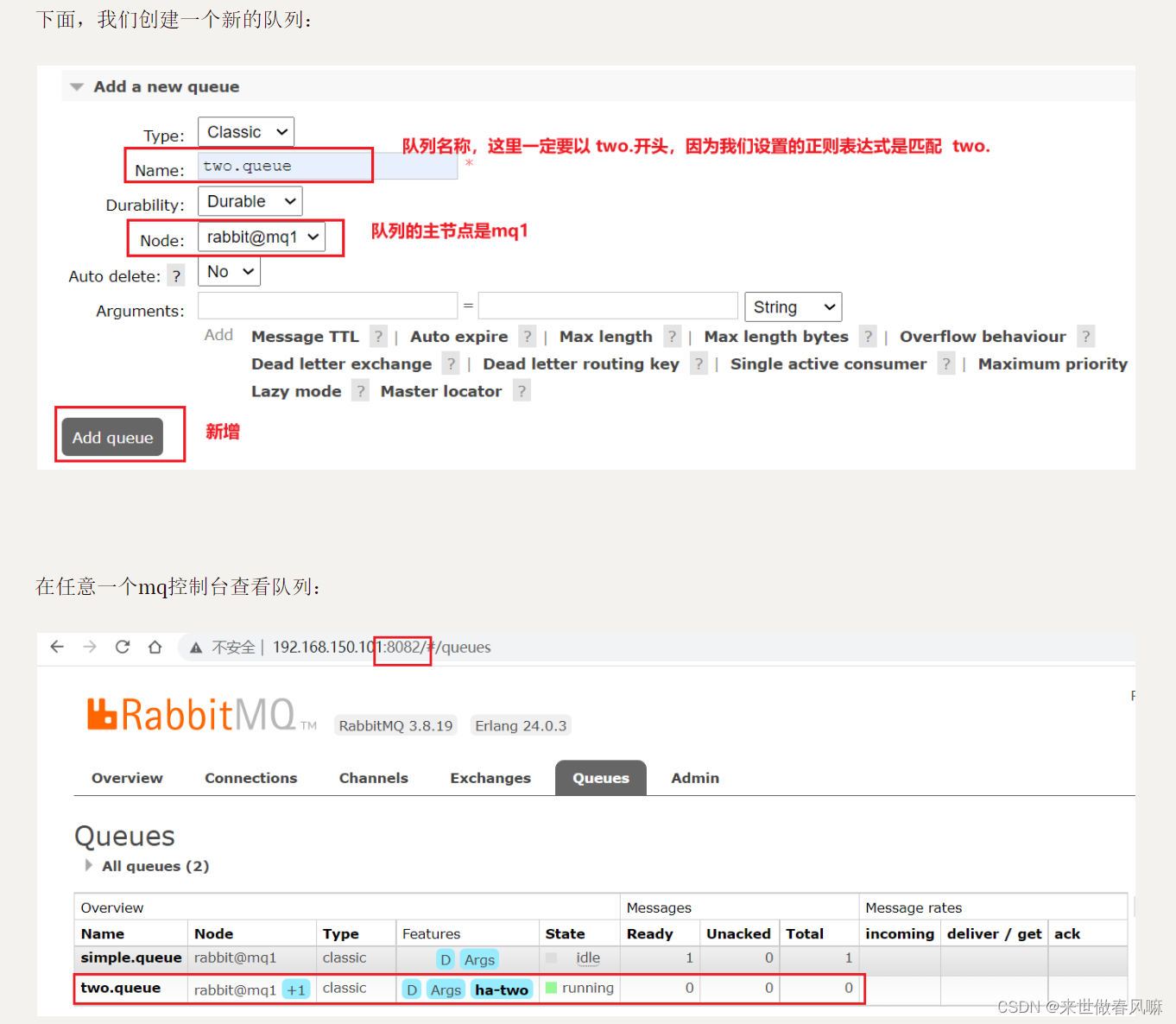The width and height of the screenshot is (1176, 1024).
Task: Add the Overflow behaviour argument
Action: (x=983, y=337)
